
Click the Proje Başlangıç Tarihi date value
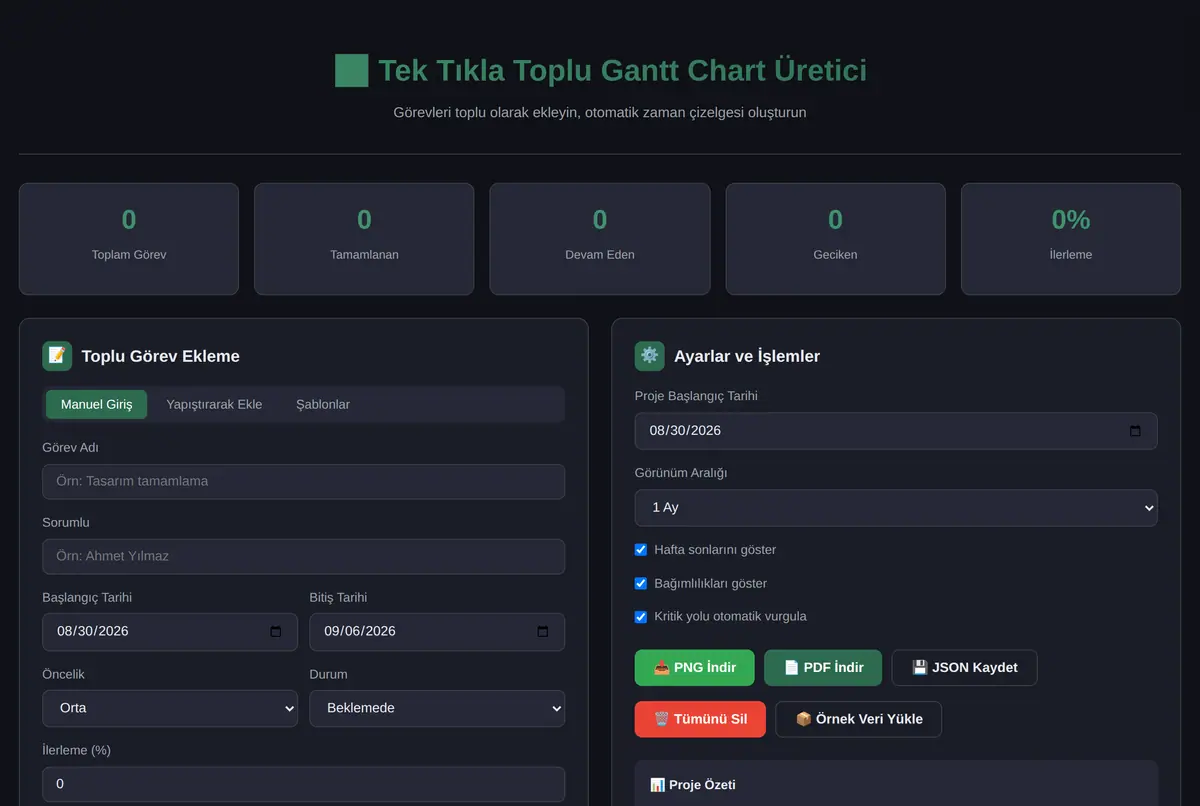(x=685, y=431)
